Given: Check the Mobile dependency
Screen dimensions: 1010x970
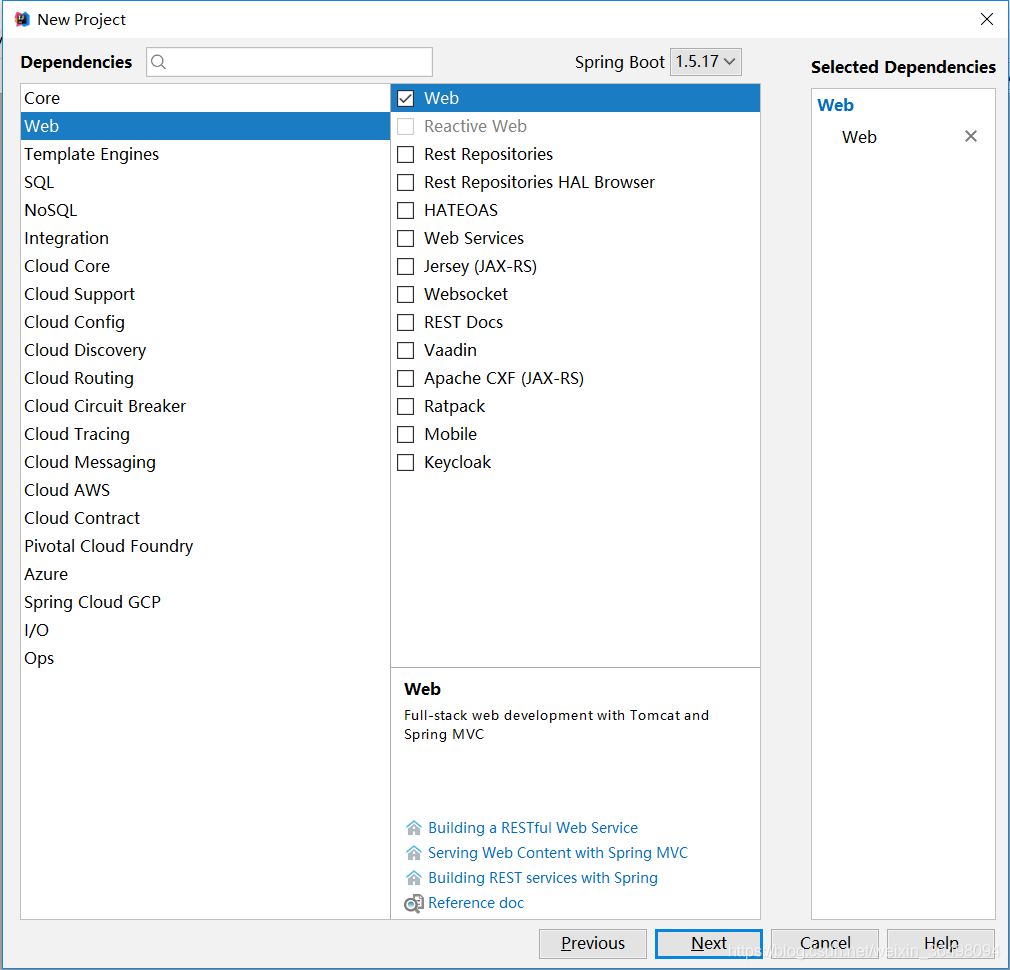Looking at the screenshot, I should click(405, 434).
